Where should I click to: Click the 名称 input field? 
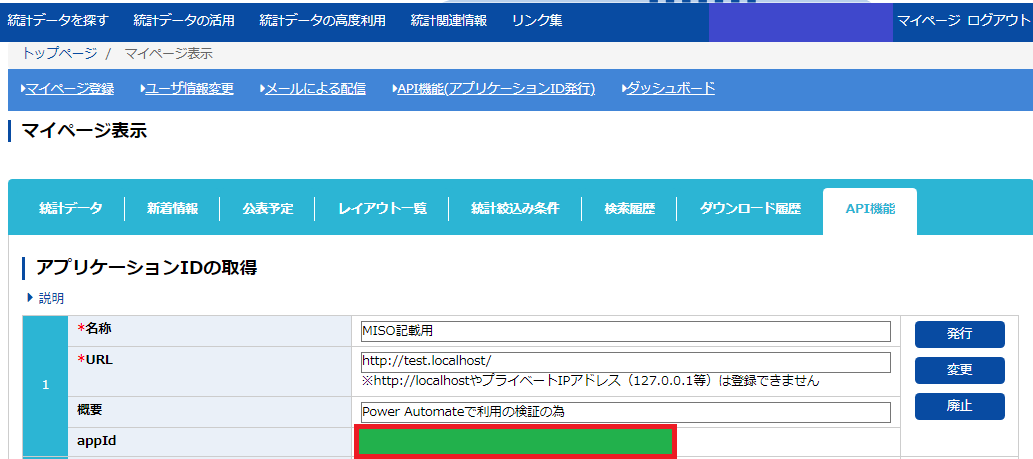(625, 331)
